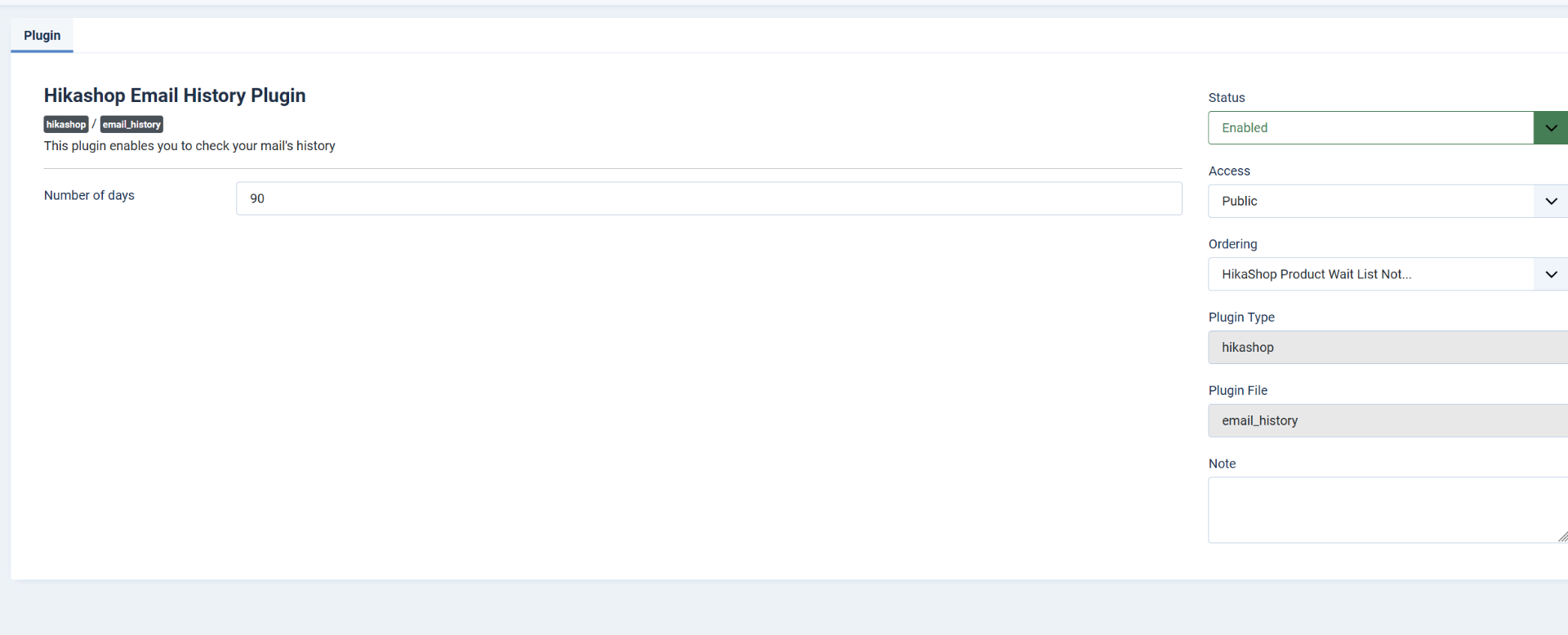Click the email_history element badge
The height and width of the screenshot is (635, 1568).
(x=131, y=124)
